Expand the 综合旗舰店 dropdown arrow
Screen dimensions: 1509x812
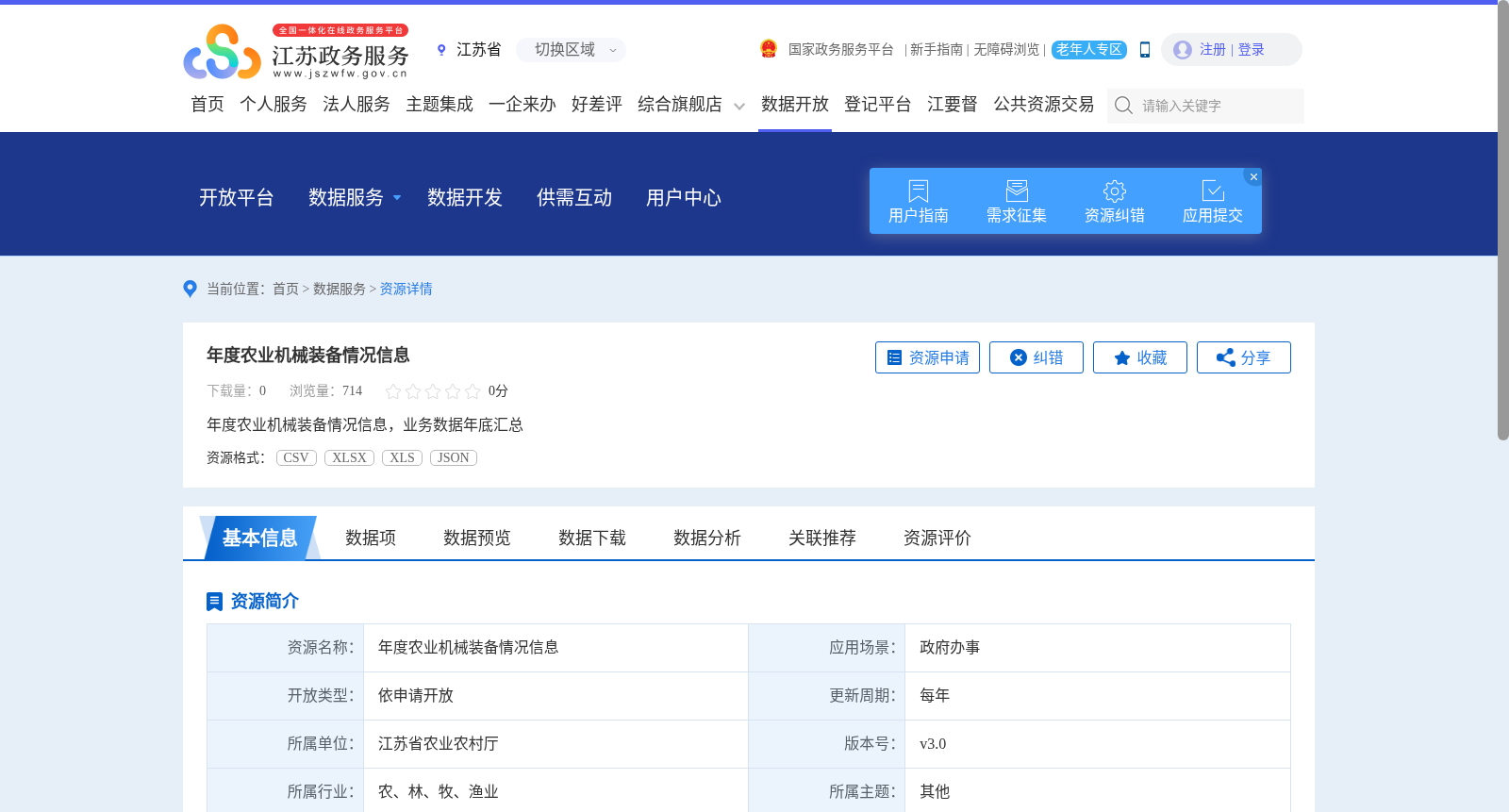coord(739,106)
